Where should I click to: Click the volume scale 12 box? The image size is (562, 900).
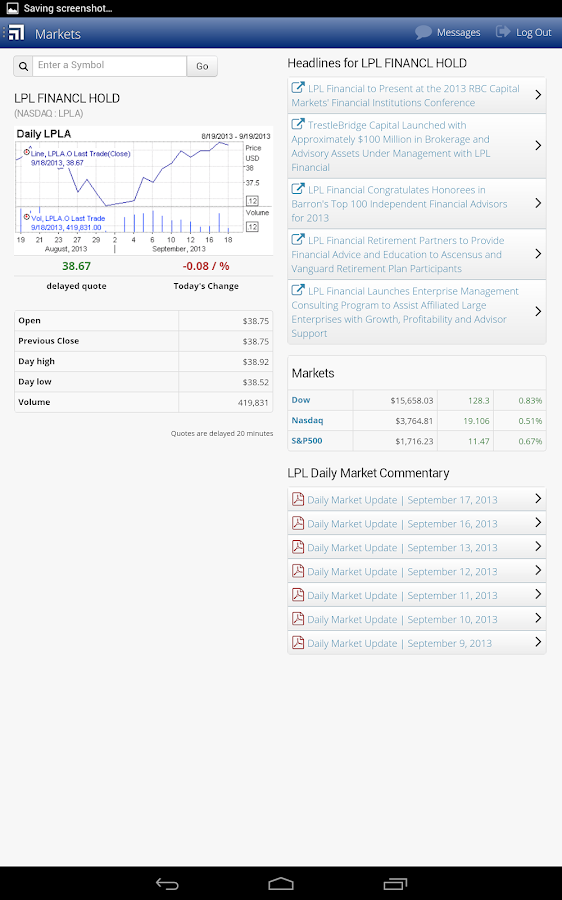(252, 227)
